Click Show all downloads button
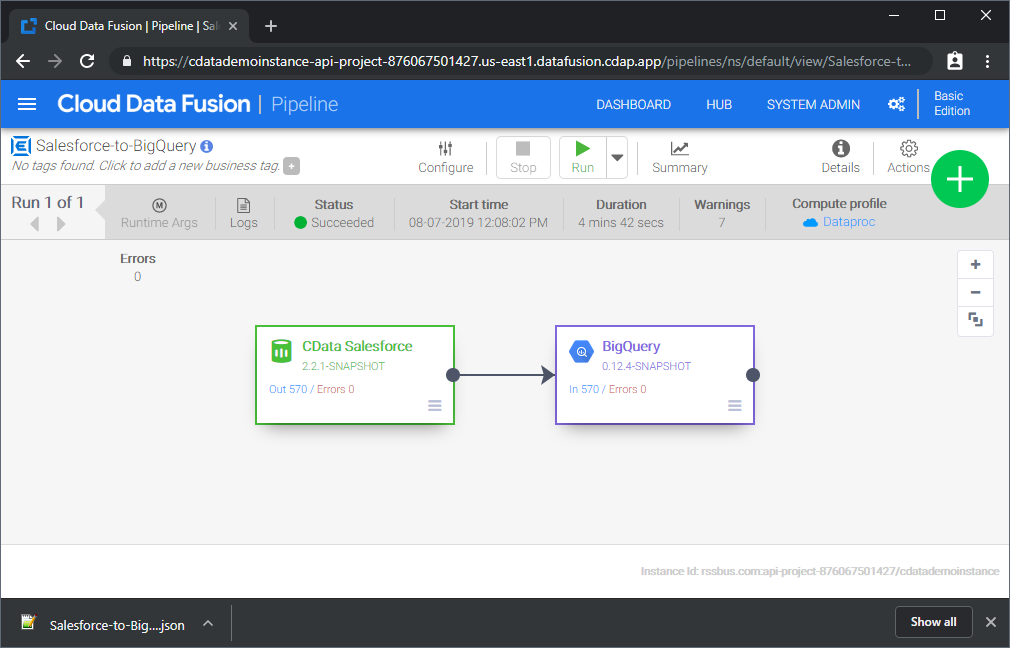The image size is (1010, 648). pyautogui.click(x=933, y=622)
